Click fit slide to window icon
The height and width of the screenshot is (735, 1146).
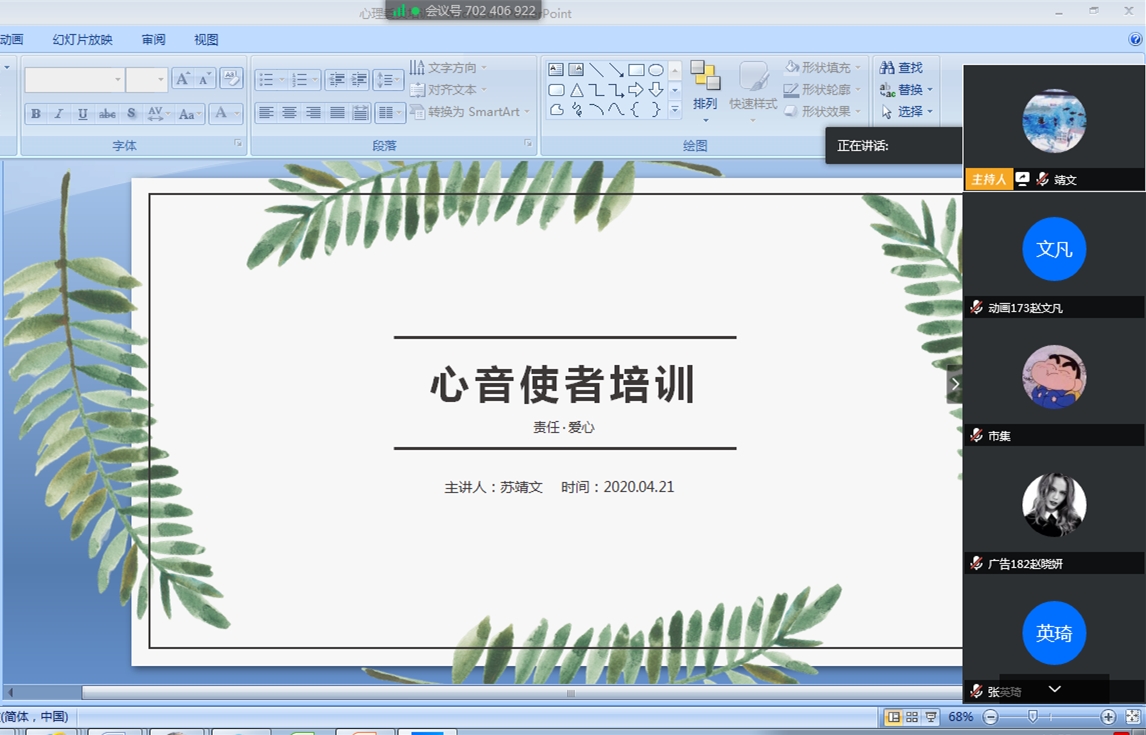click(1133, 717)
